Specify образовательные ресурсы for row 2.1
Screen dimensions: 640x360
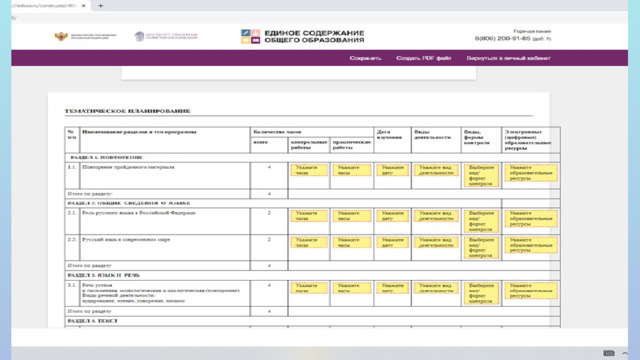531,219
